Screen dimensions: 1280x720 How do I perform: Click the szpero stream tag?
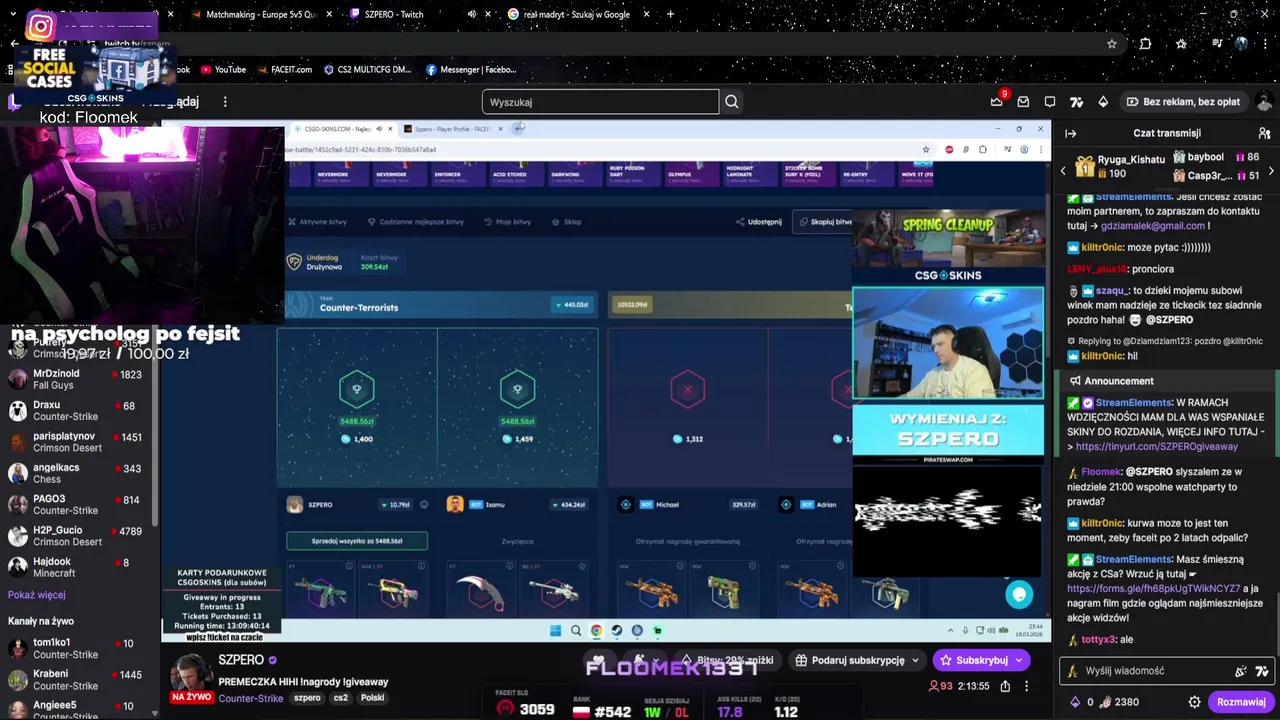pos(307,698)
